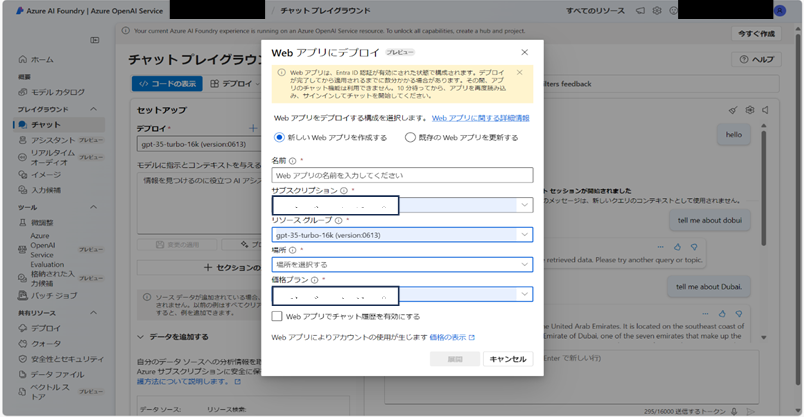Open 入力候補 playground in the sidebar
Viewport: 804px width, 418px height.
pos(40,190)
